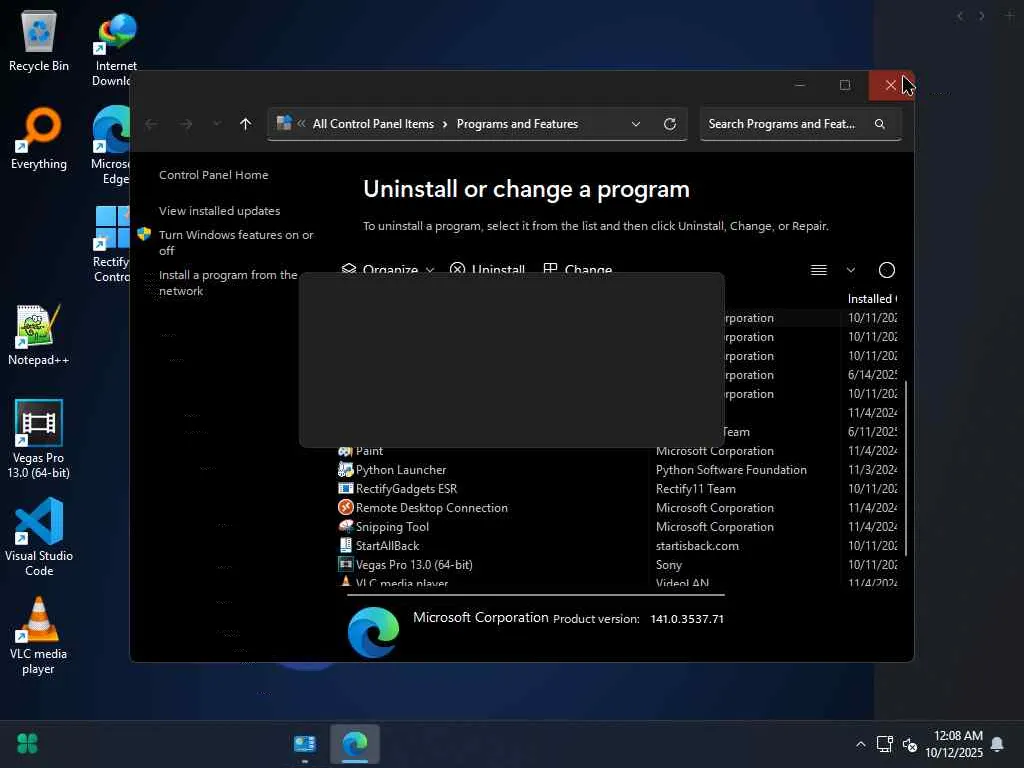Open notifications bell icon
Viewport: 1024px width, 768px height.
point(997,744)
